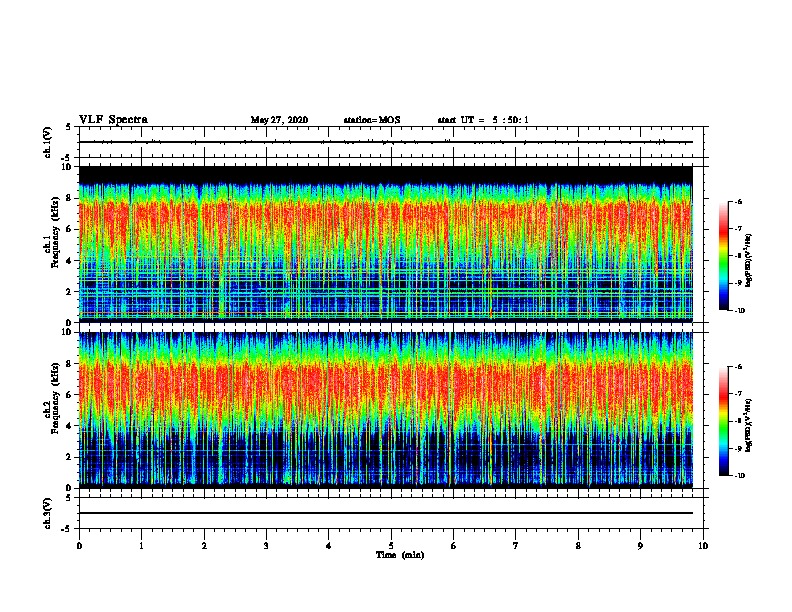
Task: Click the '4' kHz tick on ch.1 axis
Action: 69,261
